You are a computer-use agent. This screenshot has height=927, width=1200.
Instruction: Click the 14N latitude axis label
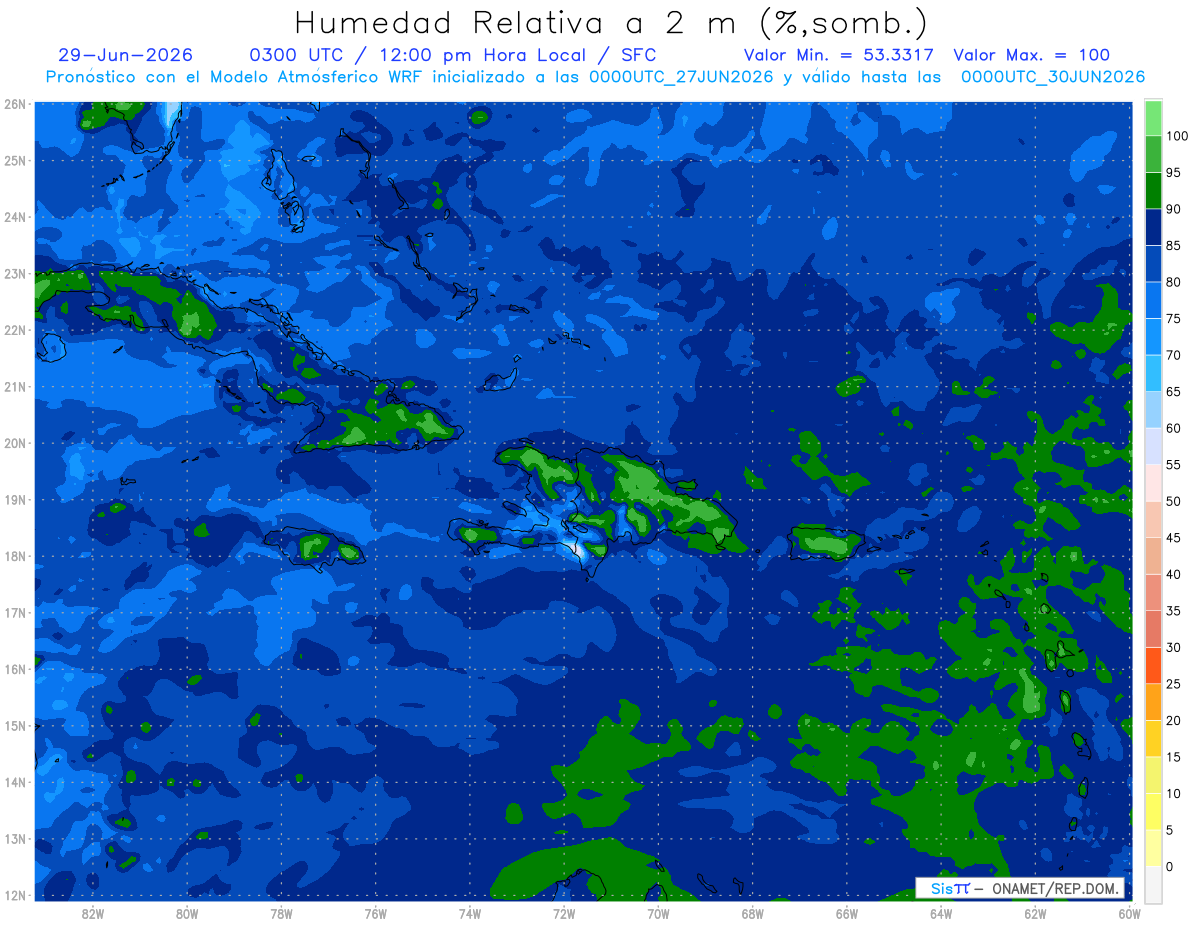(x=15, y=782)
